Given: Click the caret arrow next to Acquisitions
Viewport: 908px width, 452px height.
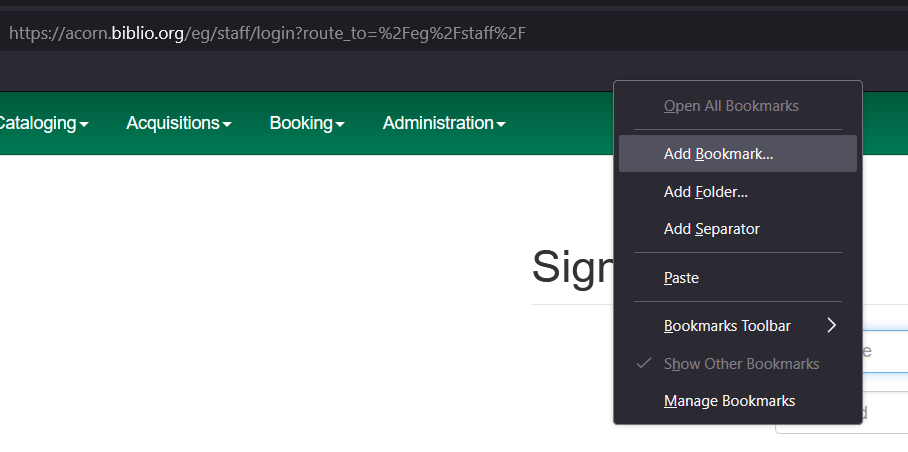Looking at the screenshot, I should point(228,125).
